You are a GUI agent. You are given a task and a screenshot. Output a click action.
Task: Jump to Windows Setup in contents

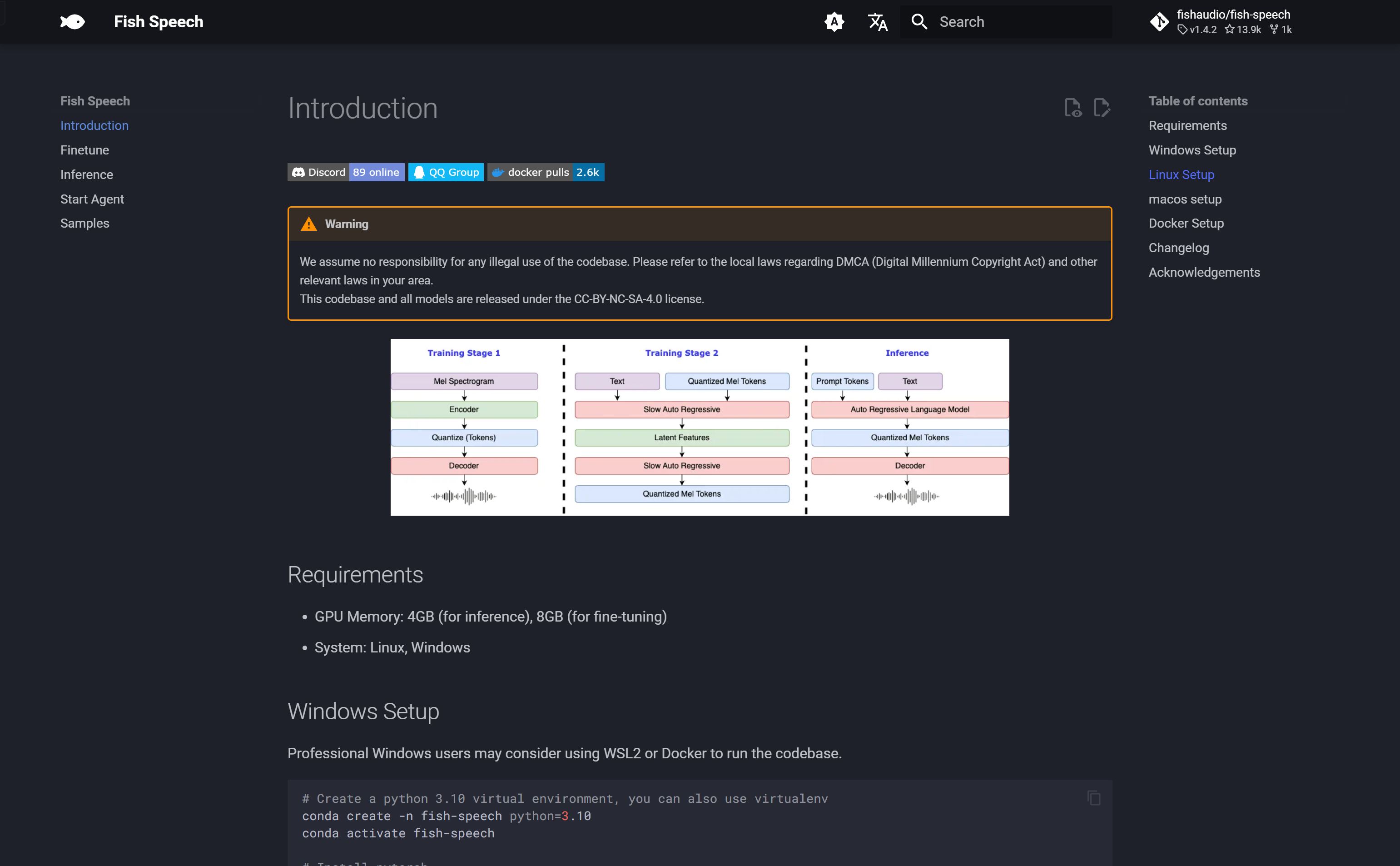[x=1192, y=150]
